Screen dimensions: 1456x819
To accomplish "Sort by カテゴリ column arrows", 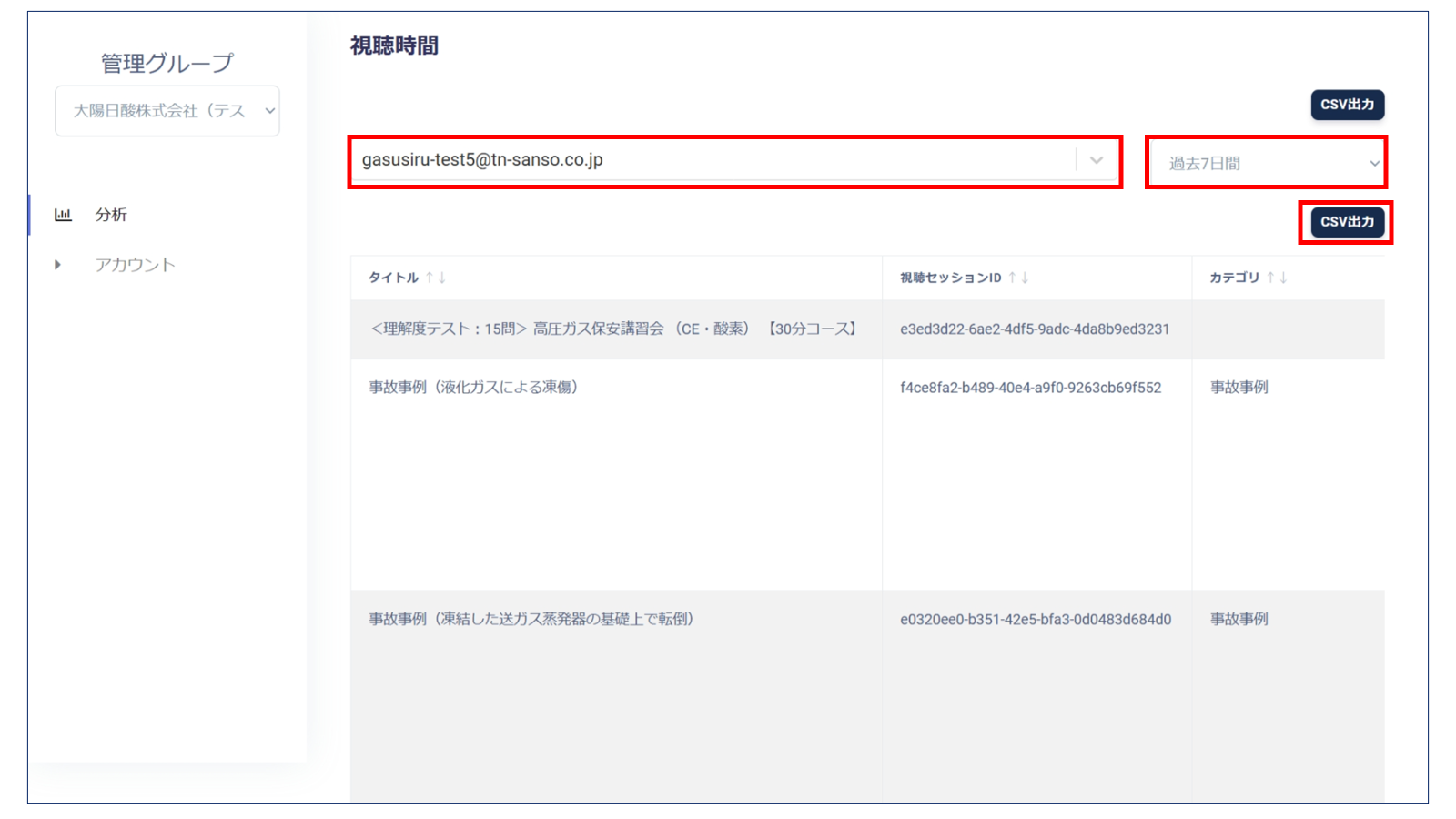I will 1276,278.
